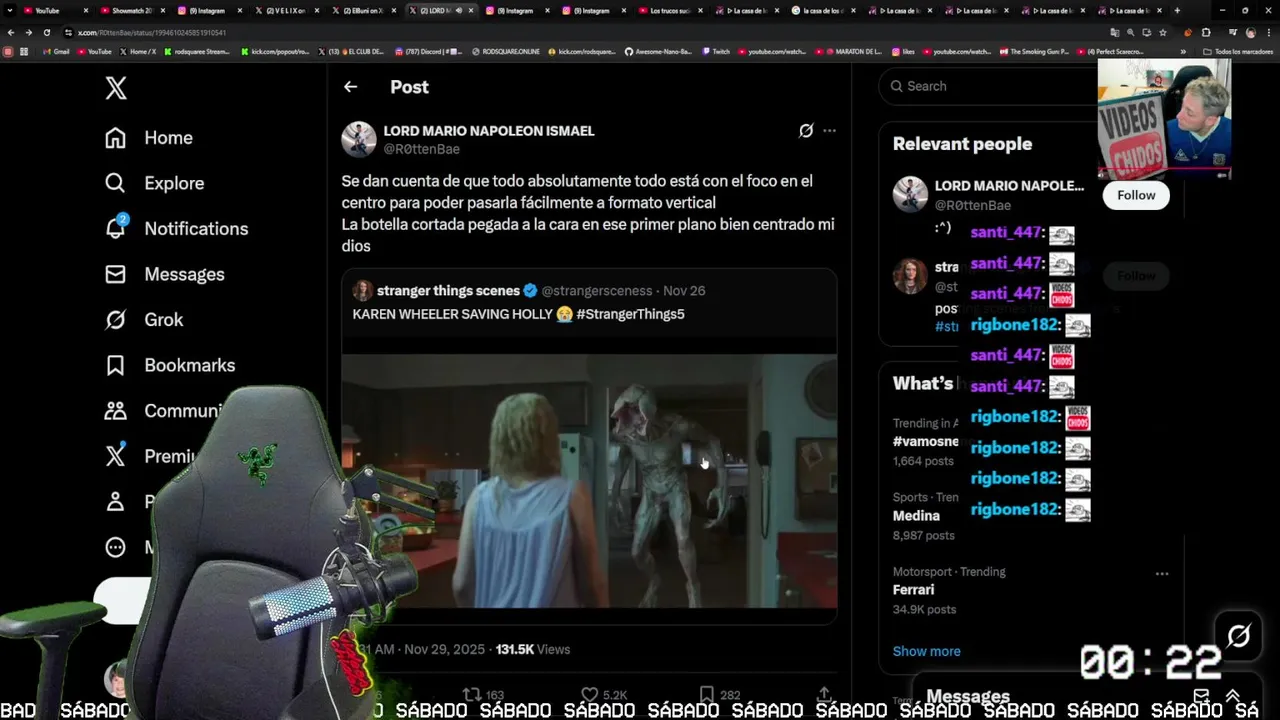Viewport: 1280px width, 720px height.
Task: Open The Smoking Gun bookmark
Action: tap(1034, 51)
